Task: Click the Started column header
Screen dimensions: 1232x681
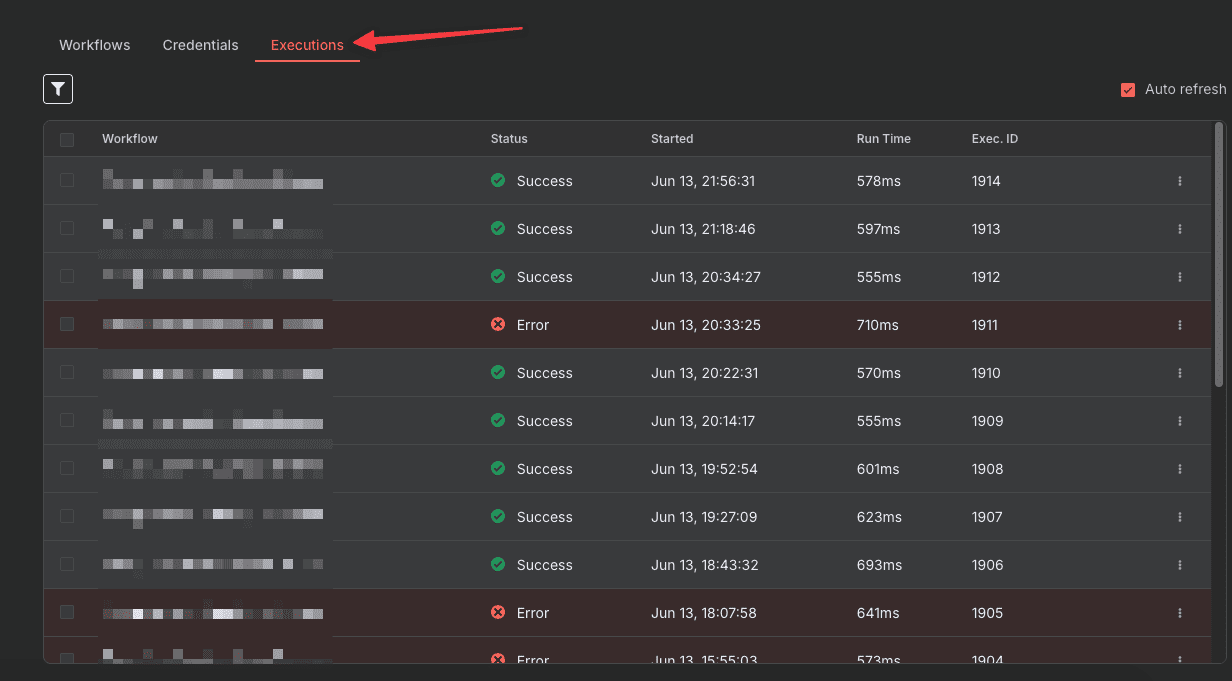Action: 672,139
